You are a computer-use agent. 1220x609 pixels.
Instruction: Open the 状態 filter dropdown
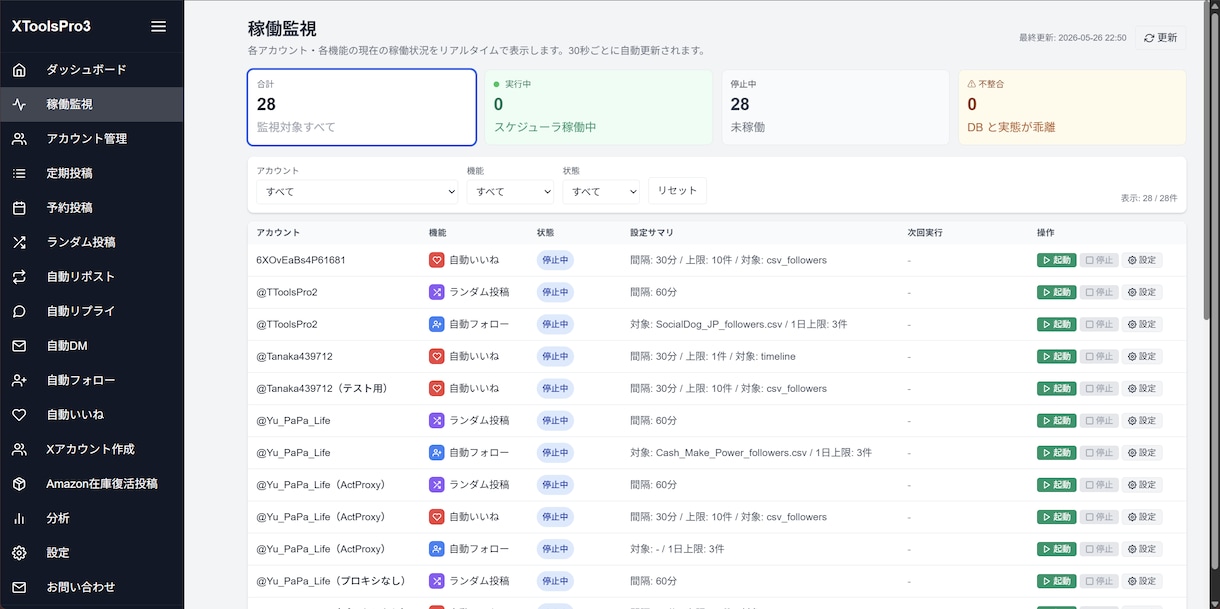(x=601, y=191)
